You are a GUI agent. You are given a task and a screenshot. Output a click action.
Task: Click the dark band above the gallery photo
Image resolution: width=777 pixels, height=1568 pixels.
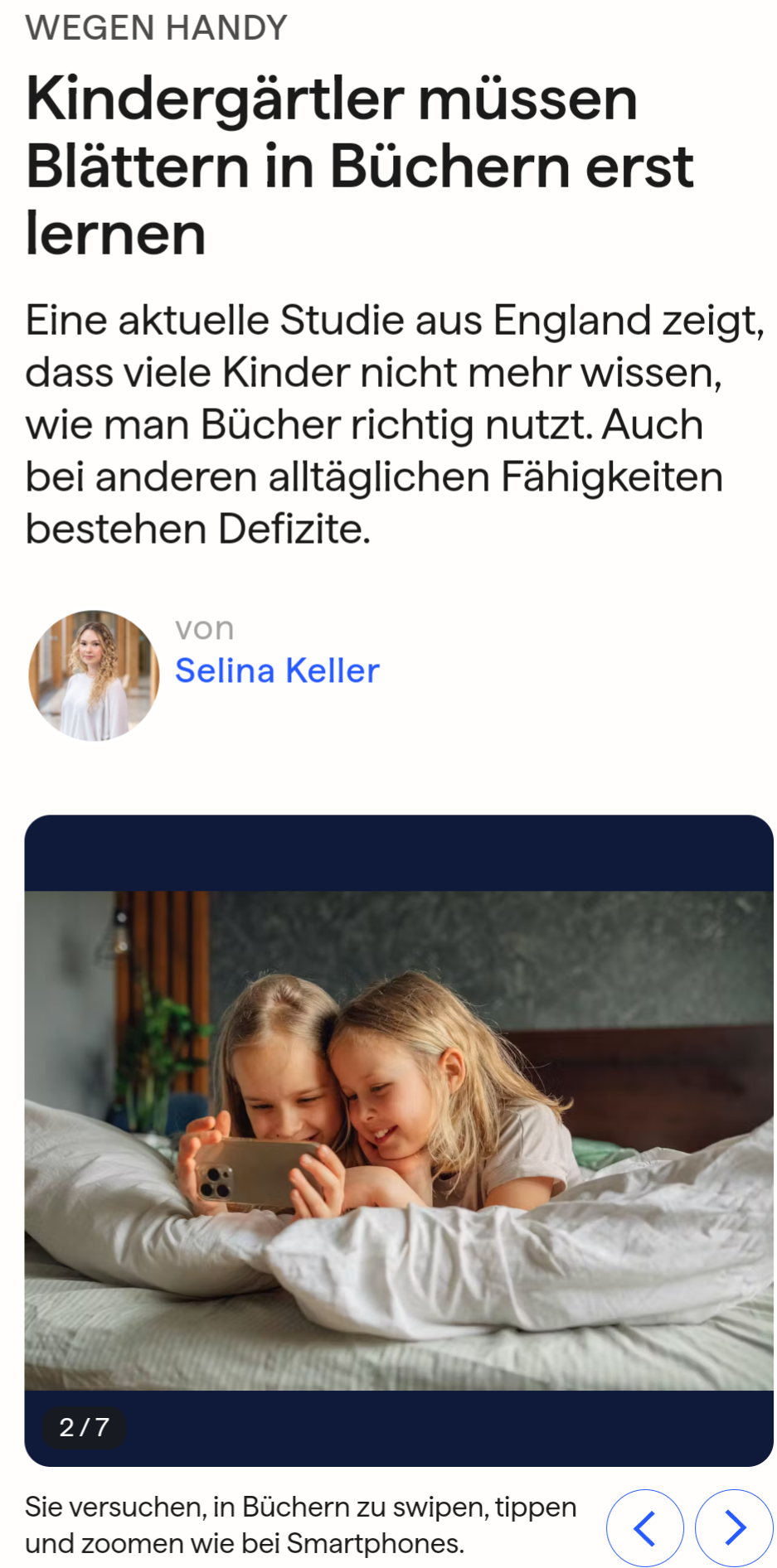tap(399, 853)
